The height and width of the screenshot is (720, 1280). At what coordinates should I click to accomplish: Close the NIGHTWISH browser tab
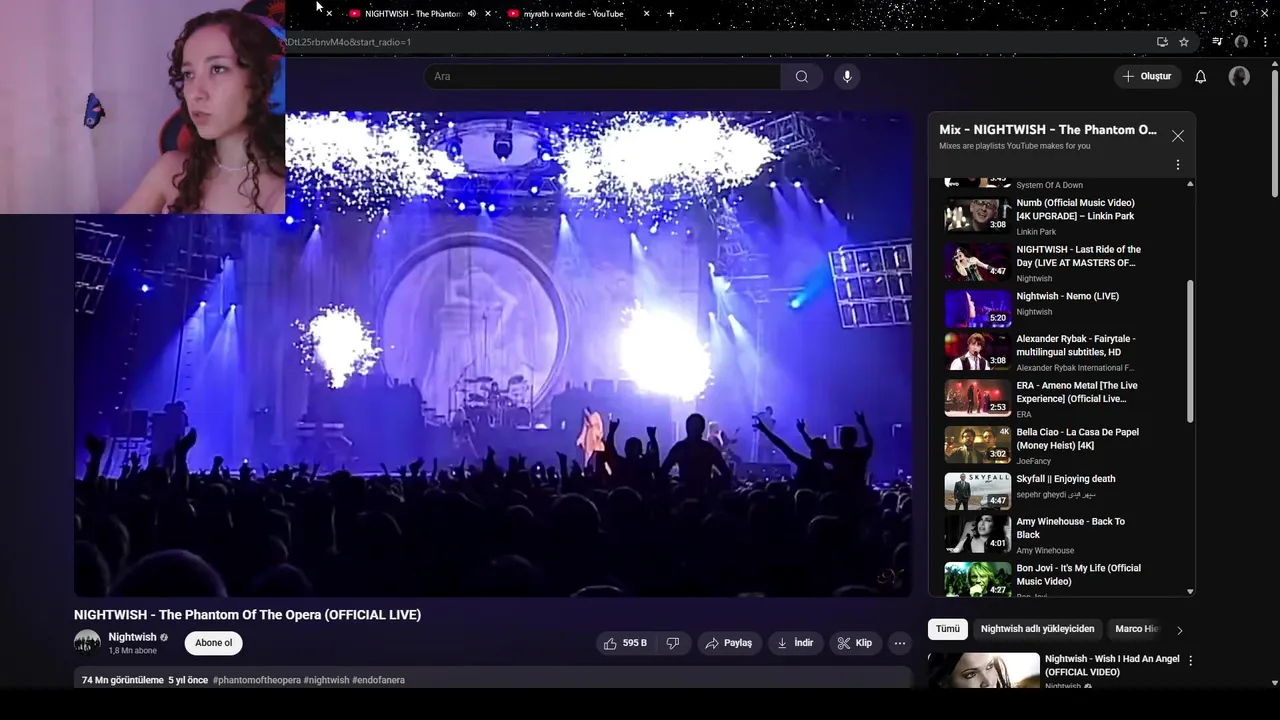tap(488, 14)
